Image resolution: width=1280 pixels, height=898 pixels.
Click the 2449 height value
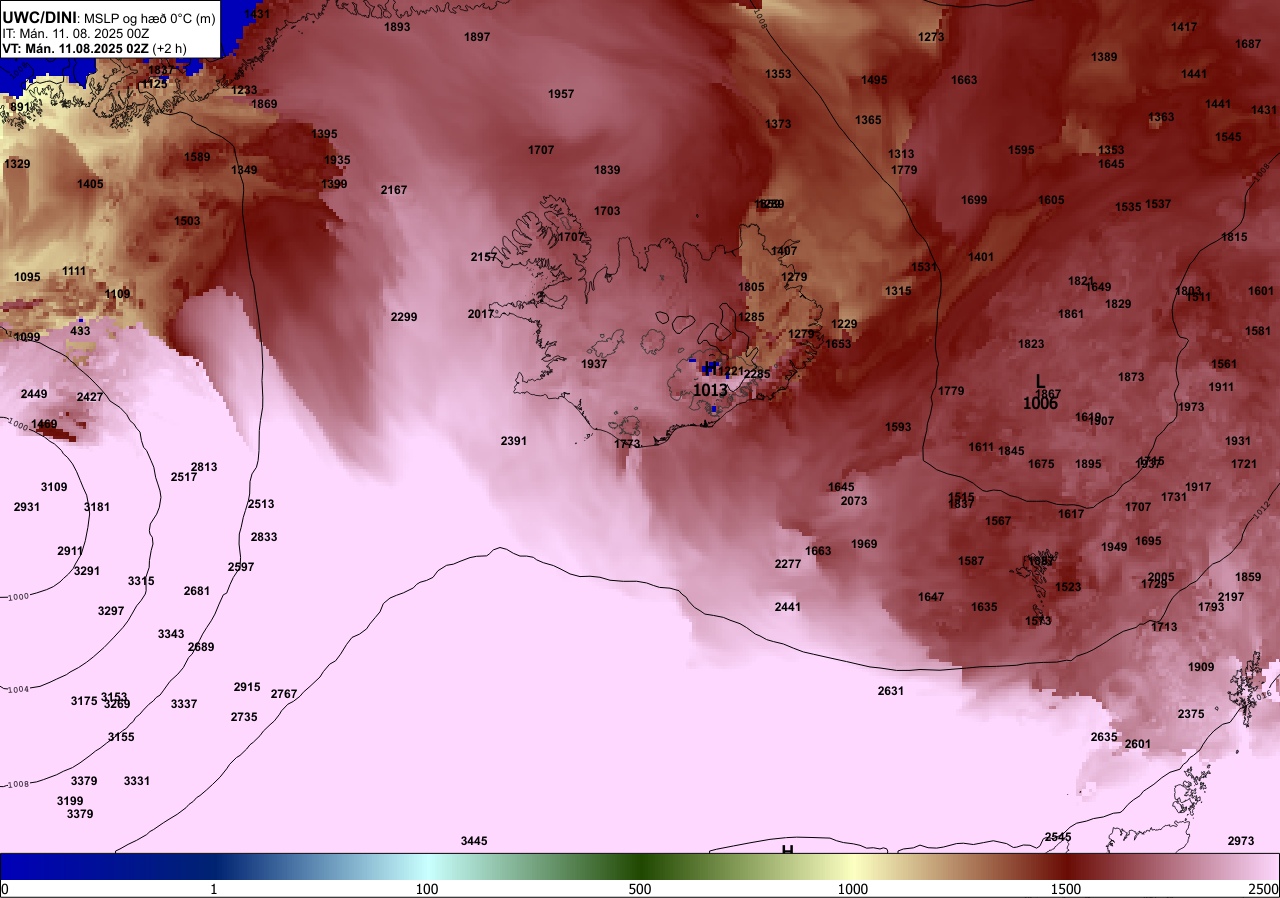pos(34,394)
